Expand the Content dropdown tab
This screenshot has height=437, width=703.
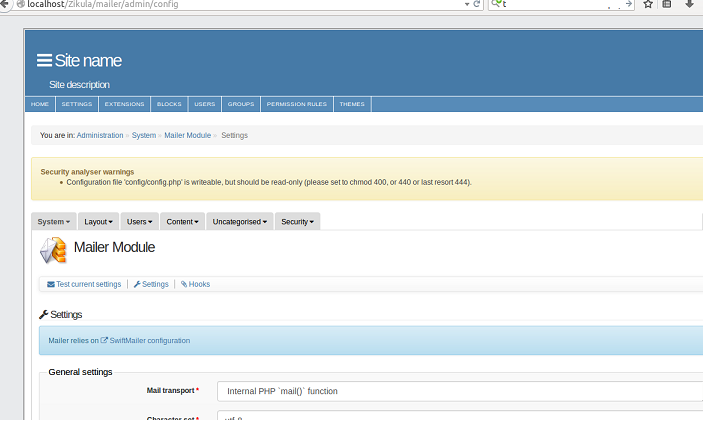[x=182, y=221]
